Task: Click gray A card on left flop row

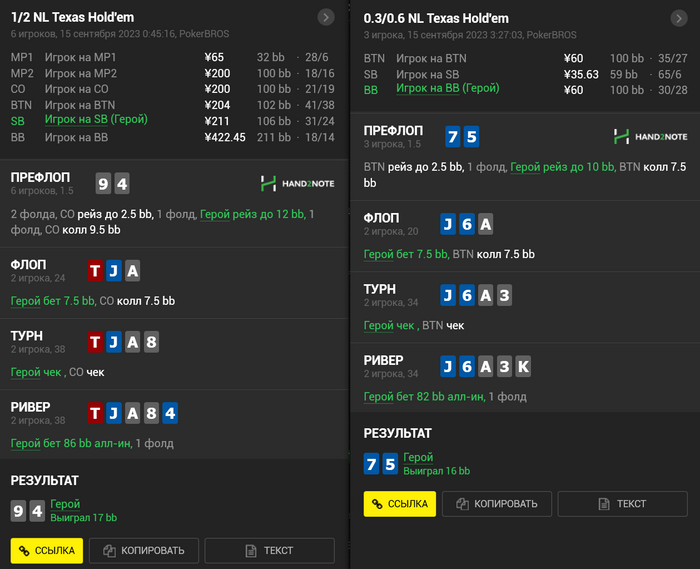Action: [x=133, y=271]
